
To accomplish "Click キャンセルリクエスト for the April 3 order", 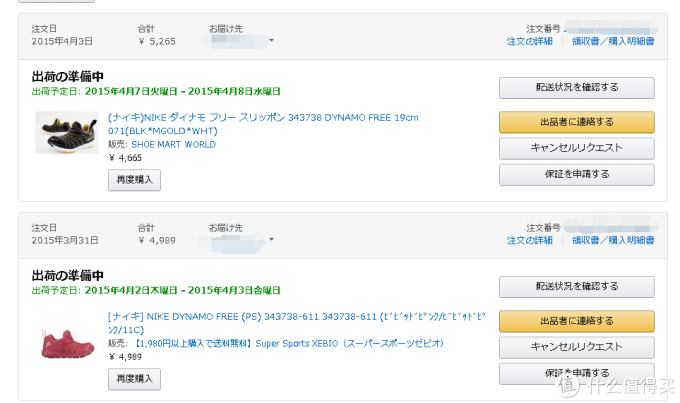I will coord(577,148).
